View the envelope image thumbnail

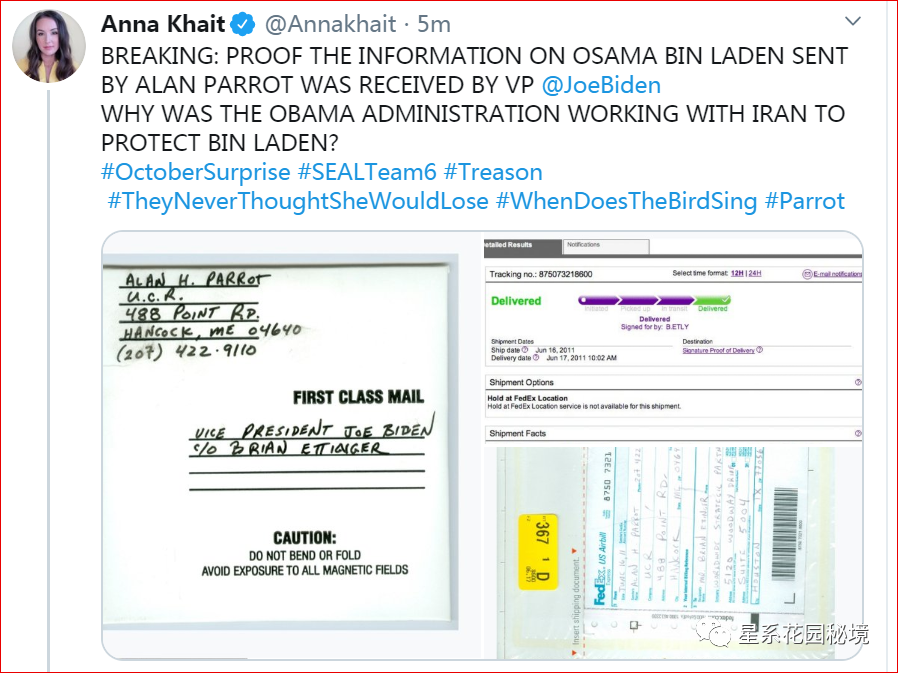(281, 445)
